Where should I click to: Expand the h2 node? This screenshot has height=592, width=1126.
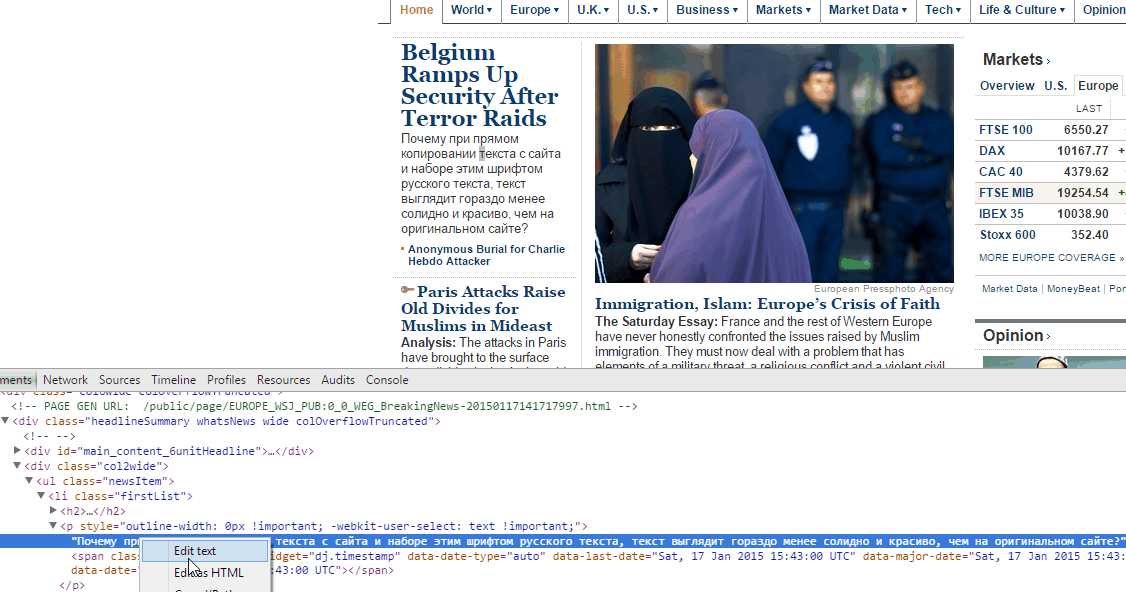tap(53, 510)
